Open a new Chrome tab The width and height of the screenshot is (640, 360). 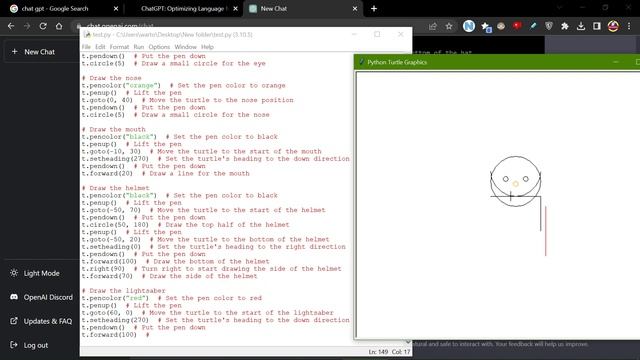click(374, 9)
